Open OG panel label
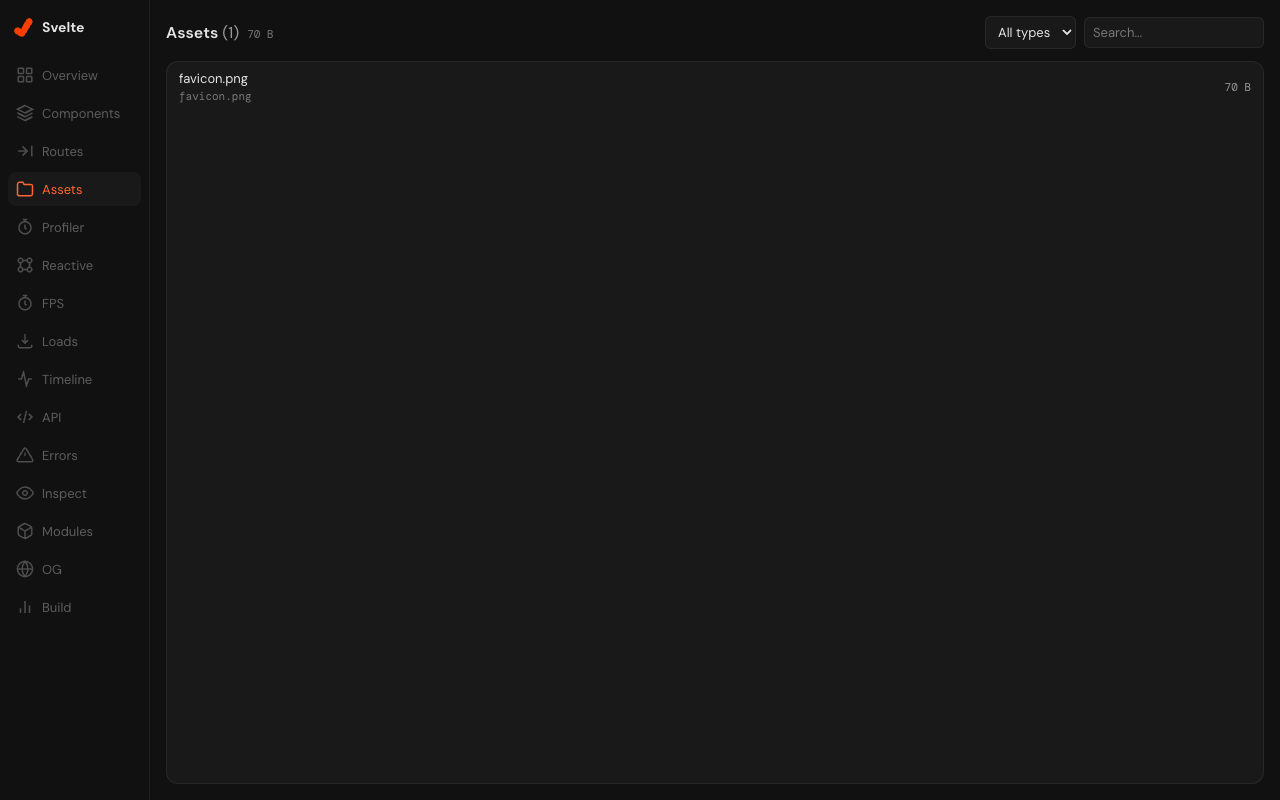1280x800 pixels. tap(52, 569)
